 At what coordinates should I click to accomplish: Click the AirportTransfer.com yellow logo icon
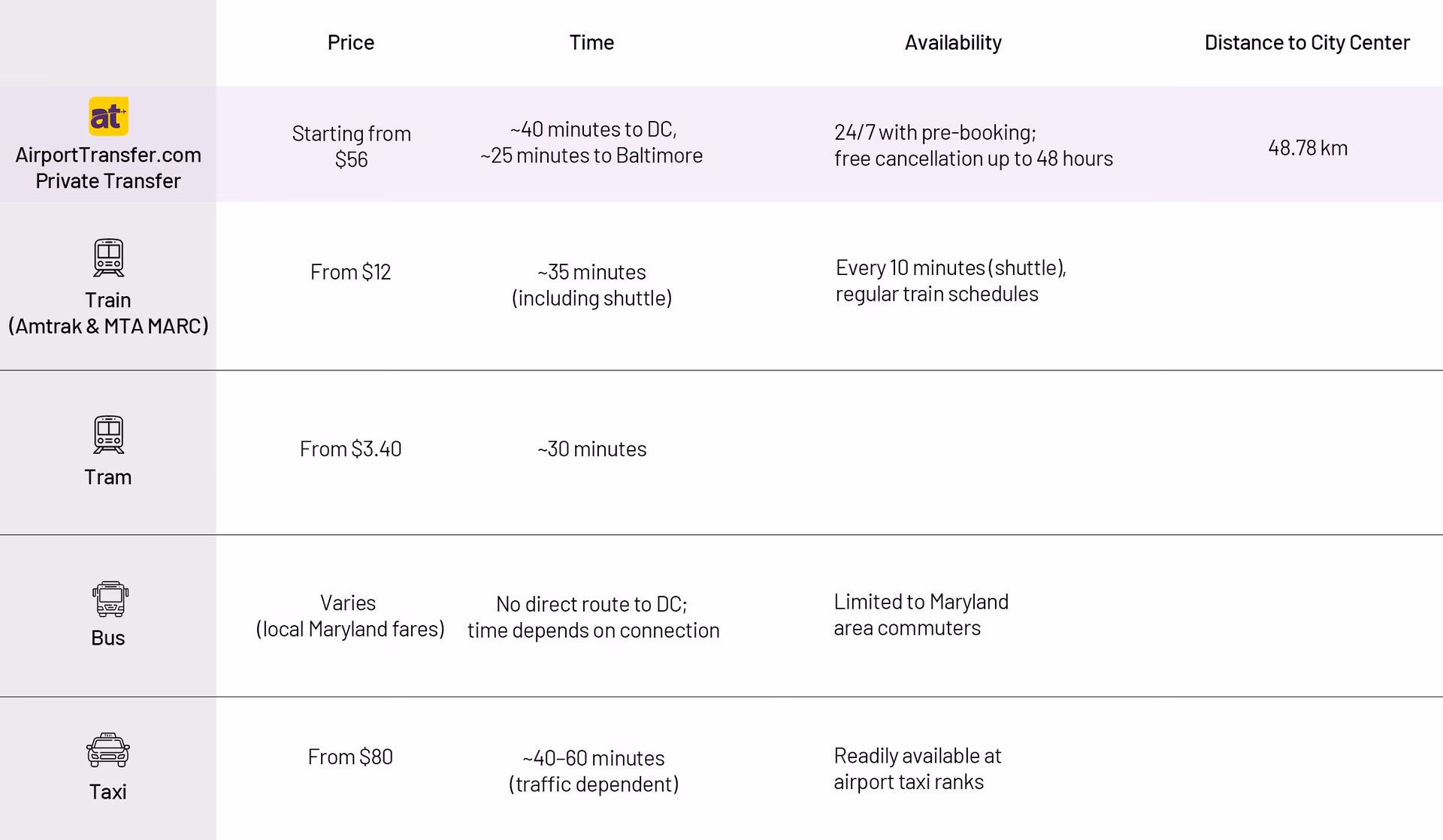tap(108, 116)
